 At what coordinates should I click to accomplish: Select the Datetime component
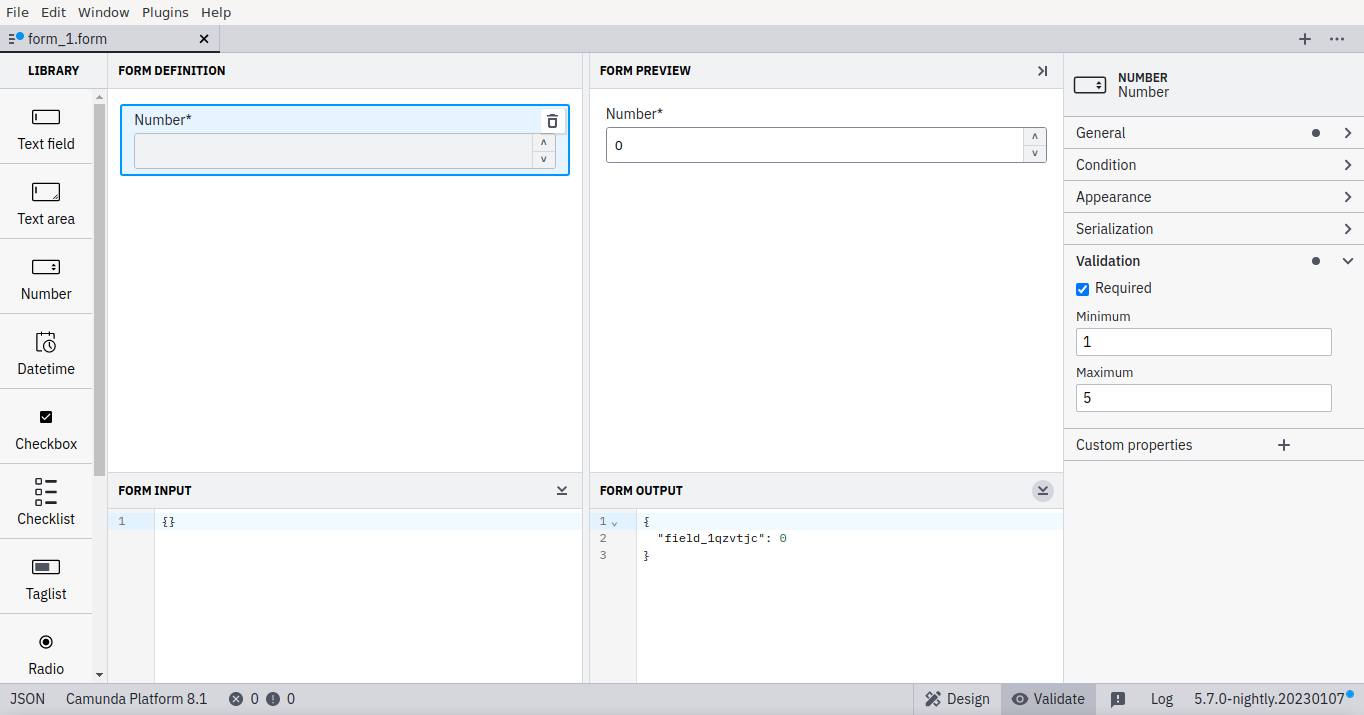45,352
